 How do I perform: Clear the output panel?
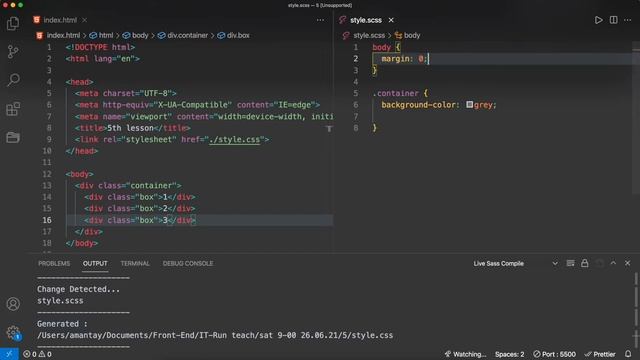pos(570,263)
